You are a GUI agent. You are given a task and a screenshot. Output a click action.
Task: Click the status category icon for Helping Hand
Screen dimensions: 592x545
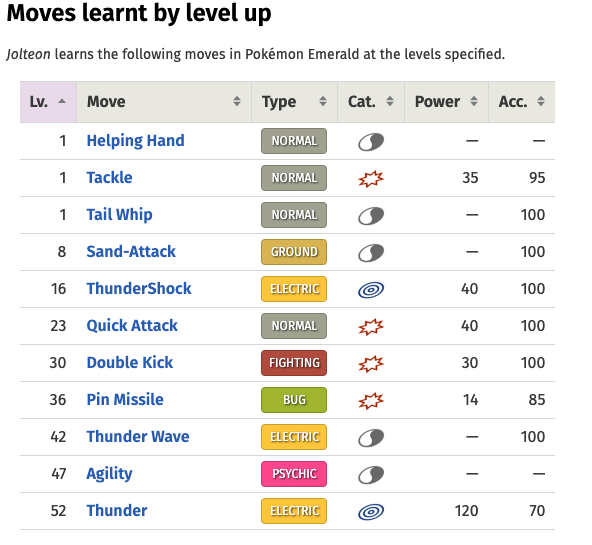coord(371,142)
